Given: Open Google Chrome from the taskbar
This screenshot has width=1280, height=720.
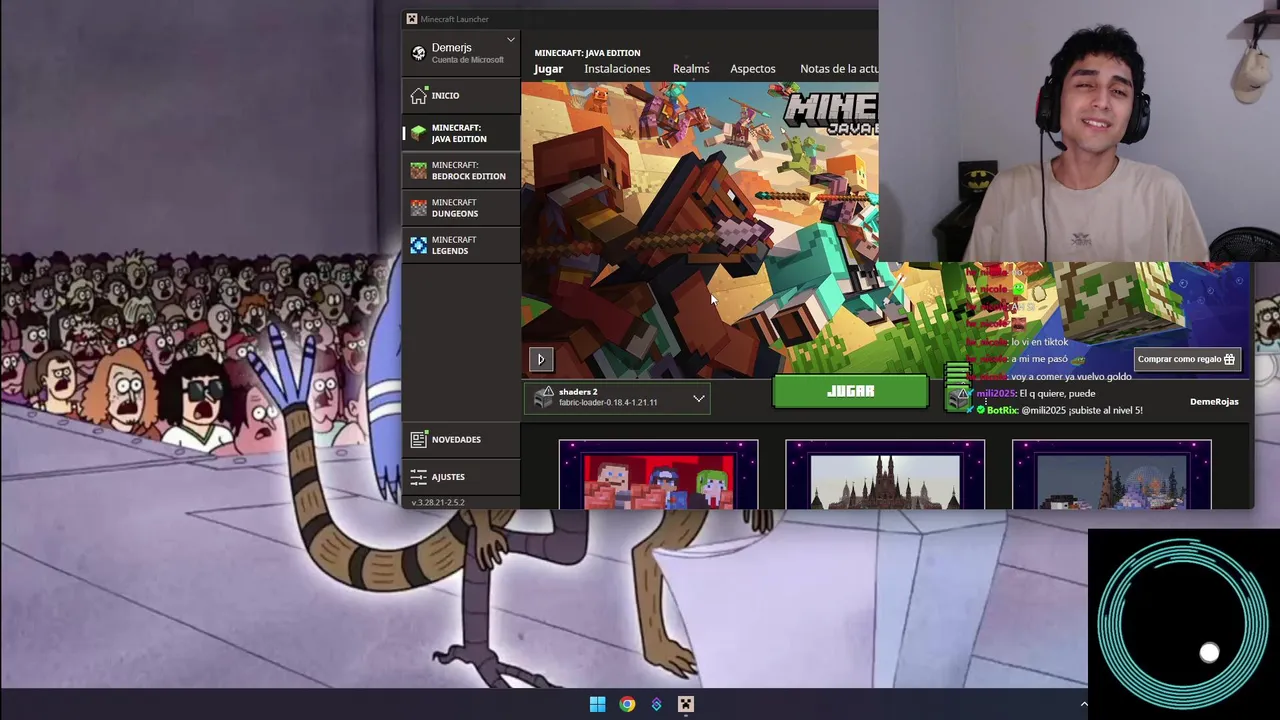Looking at the screenshot, I should click(627, 704).
